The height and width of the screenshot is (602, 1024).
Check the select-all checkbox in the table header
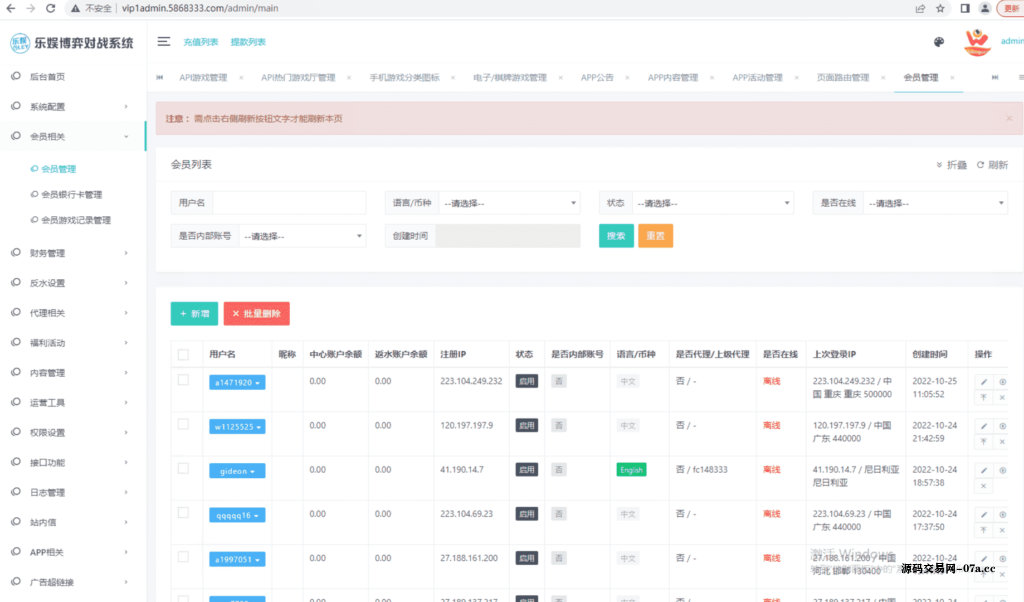tap(185, 354)
